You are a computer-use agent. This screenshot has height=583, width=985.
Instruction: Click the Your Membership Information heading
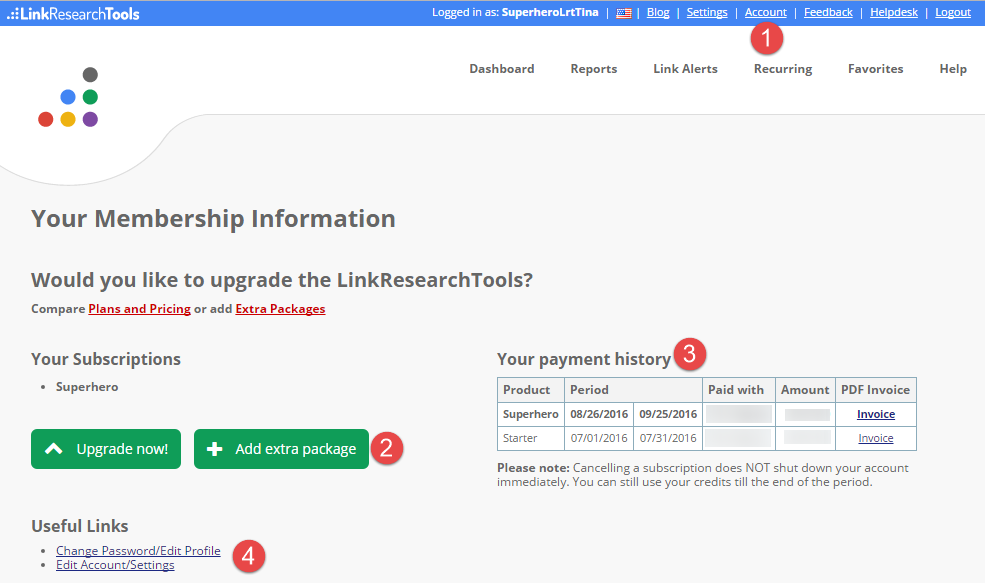pyautogui.click(x=214, y=219)
